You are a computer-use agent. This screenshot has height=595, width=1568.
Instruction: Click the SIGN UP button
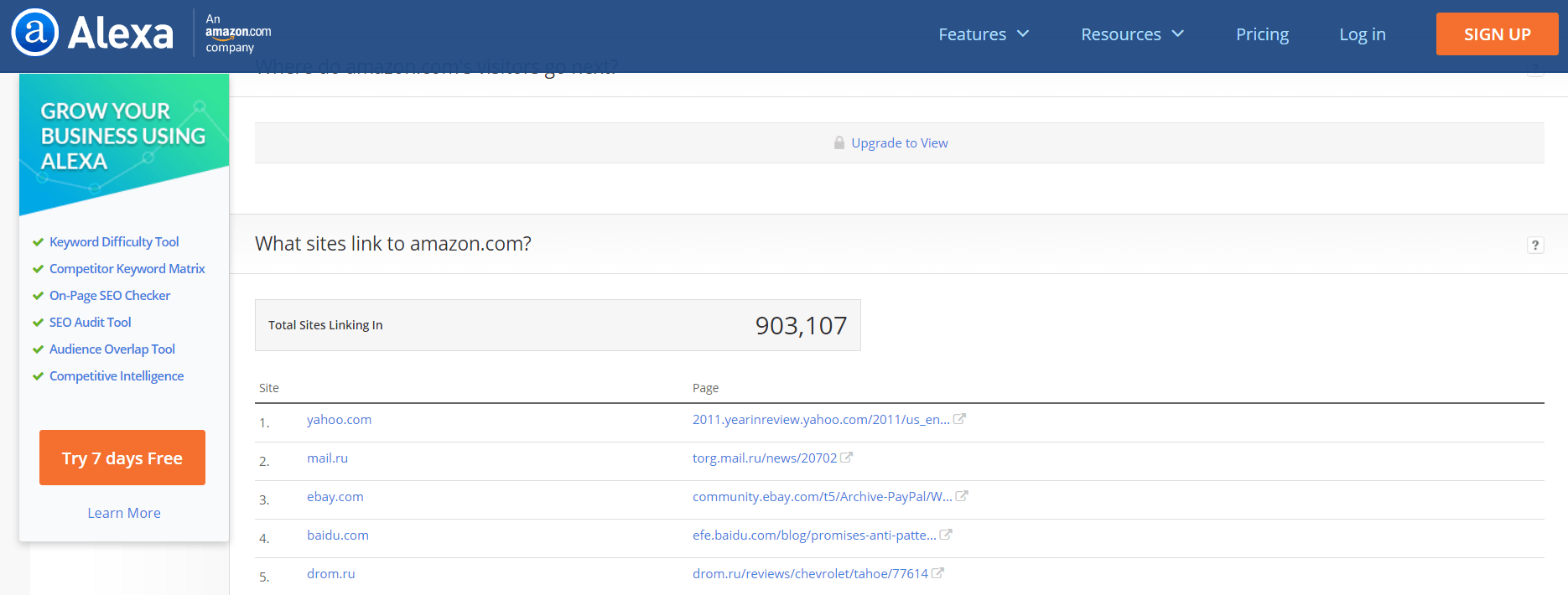(x=1497, y=34)
